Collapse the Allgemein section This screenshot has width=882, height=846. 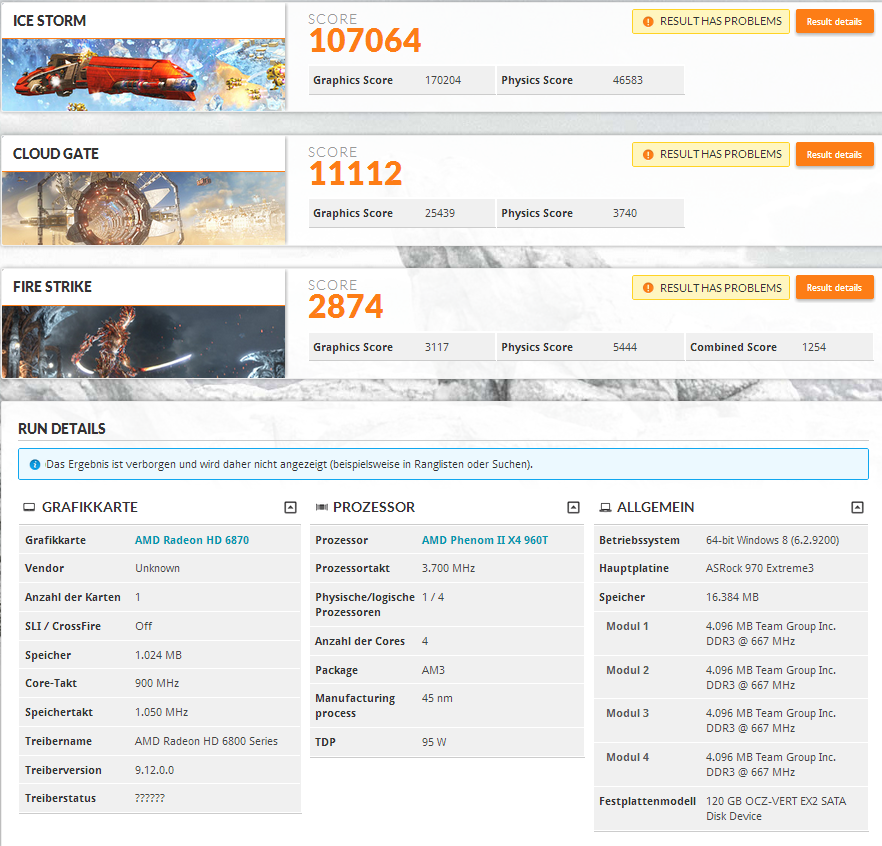pos(857,507)
